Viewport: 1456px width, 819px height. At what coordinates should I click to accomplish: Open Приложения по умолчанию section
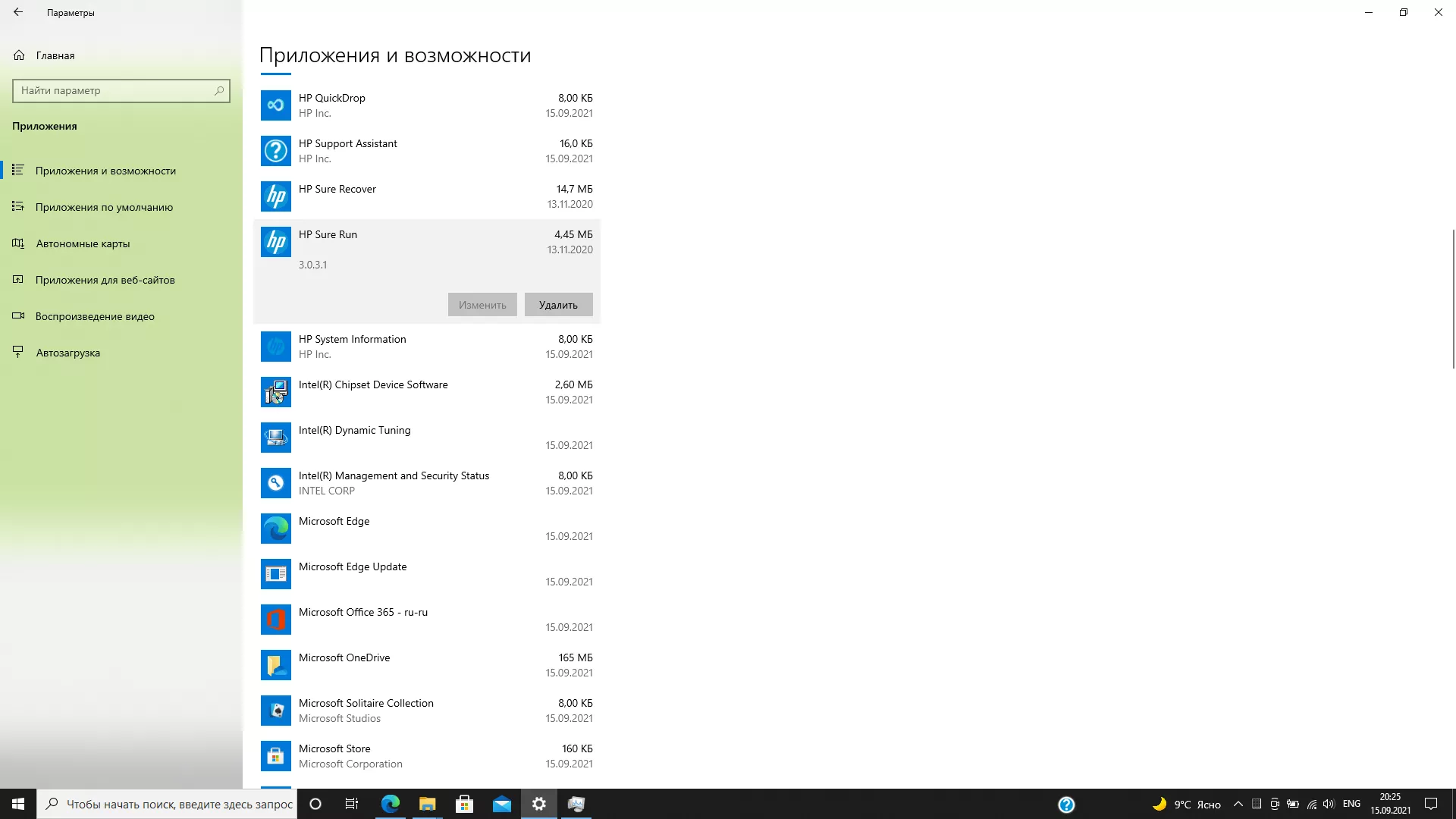pyautogui.click(x=104, y=207)
